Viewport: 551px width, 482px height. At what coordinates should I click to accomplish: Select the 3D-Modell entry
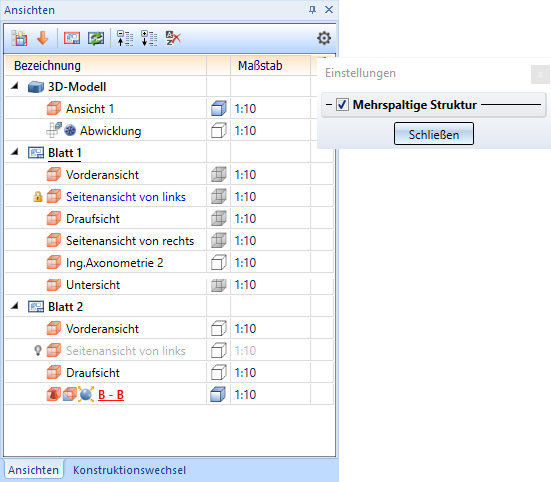(x=77, y=87)
